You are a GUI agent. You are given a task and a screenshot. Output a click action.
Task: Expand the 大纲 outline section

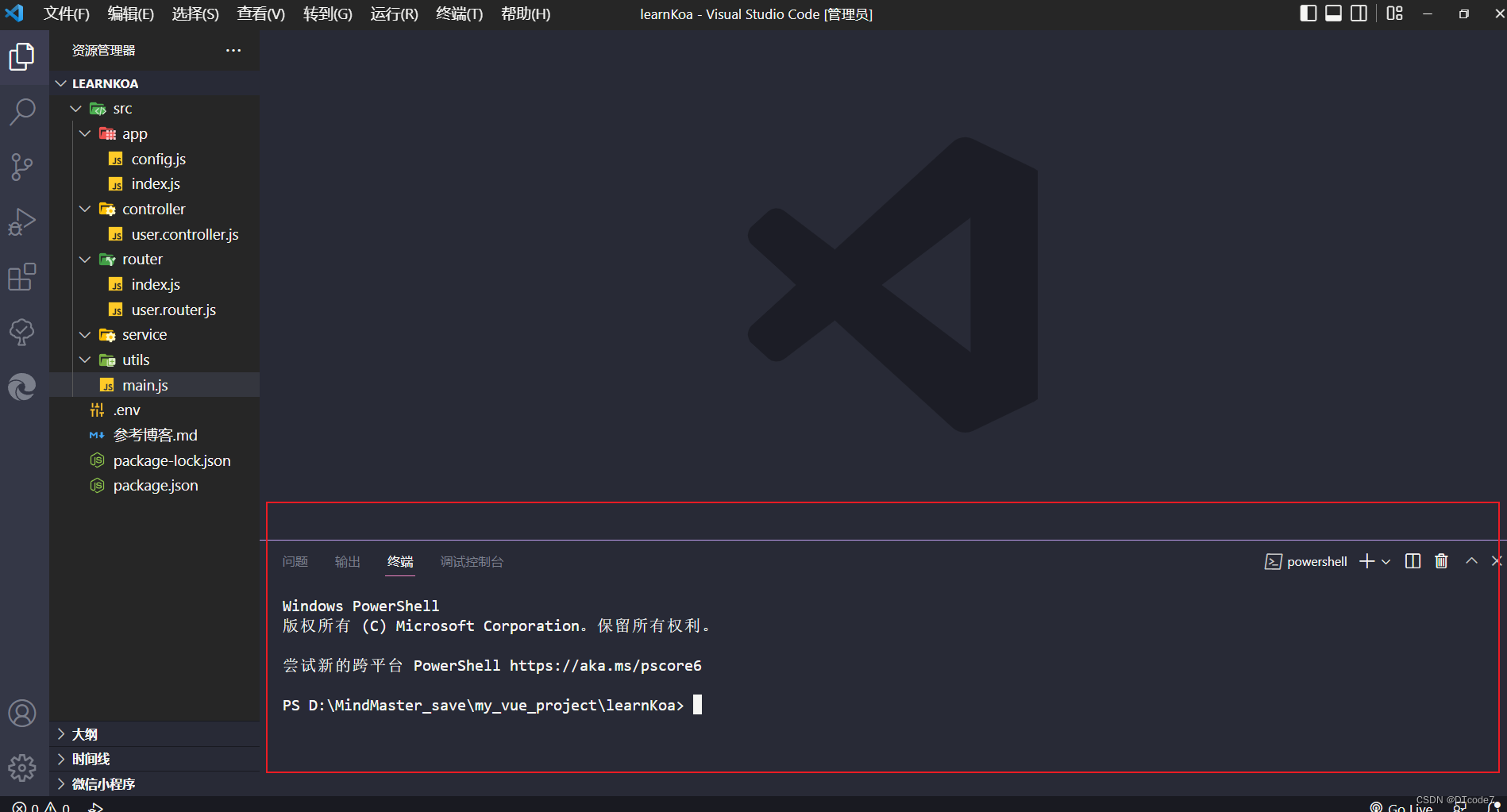pyautogui.click(x=154, y=734)
